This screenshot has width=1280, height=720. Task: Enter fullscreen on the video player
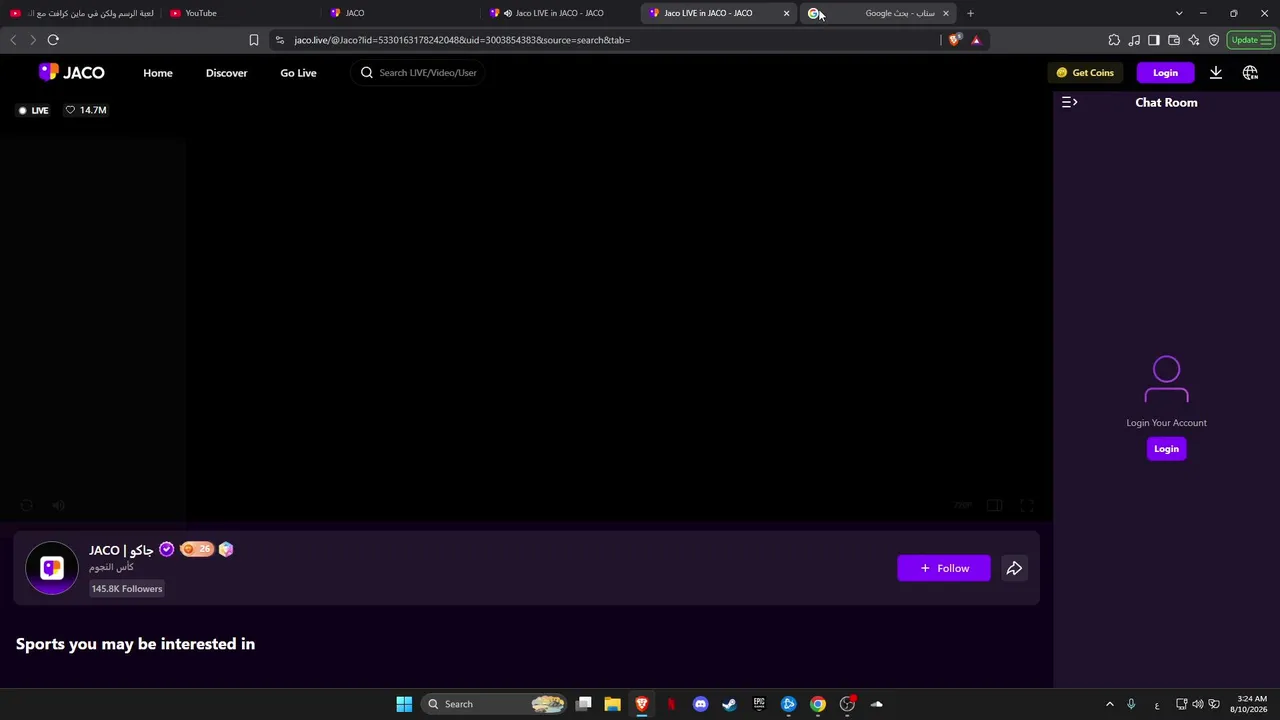point(1026,506)
